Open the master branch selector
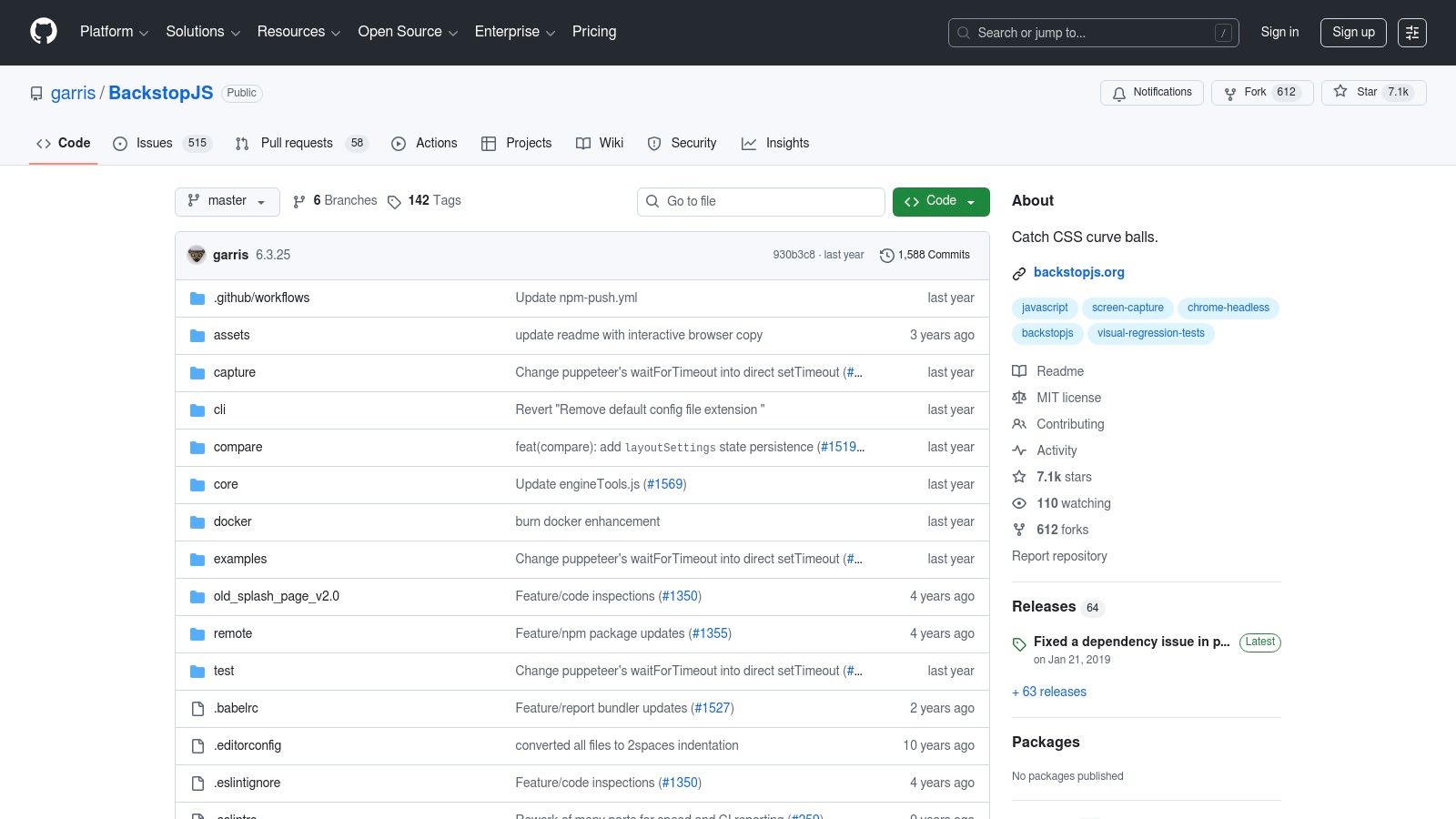The height and width of the screenshot is (819, 1456). pyautogui.click(x=227, y=201)
